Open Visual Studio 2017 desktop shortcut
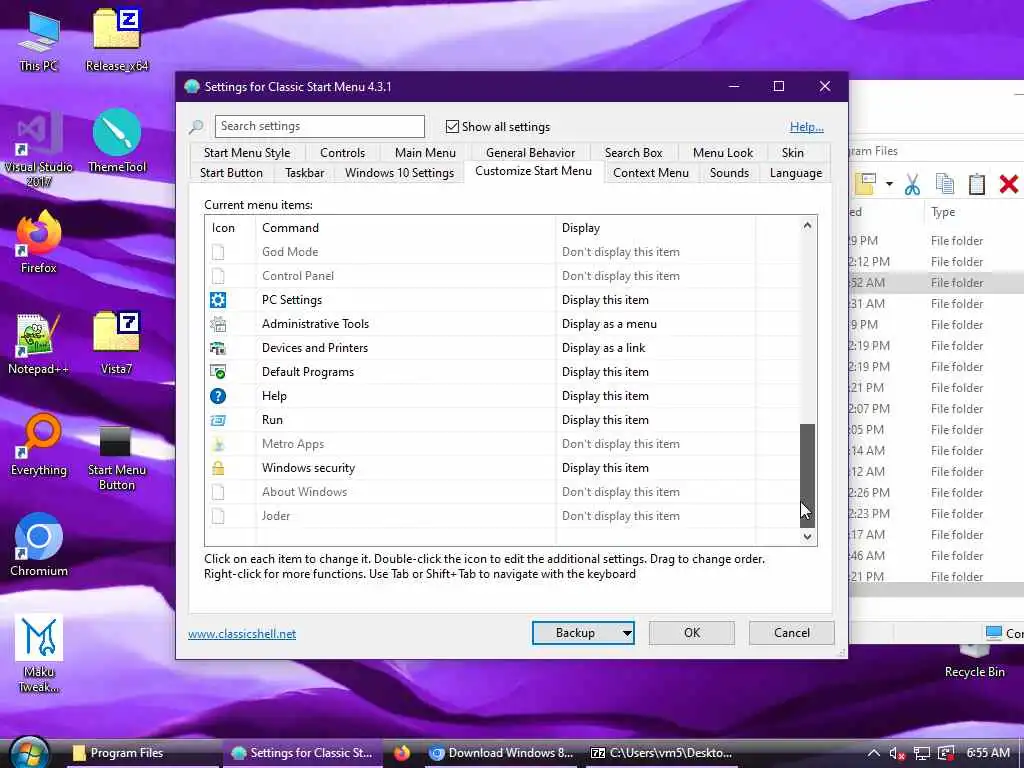 (39, 149)
